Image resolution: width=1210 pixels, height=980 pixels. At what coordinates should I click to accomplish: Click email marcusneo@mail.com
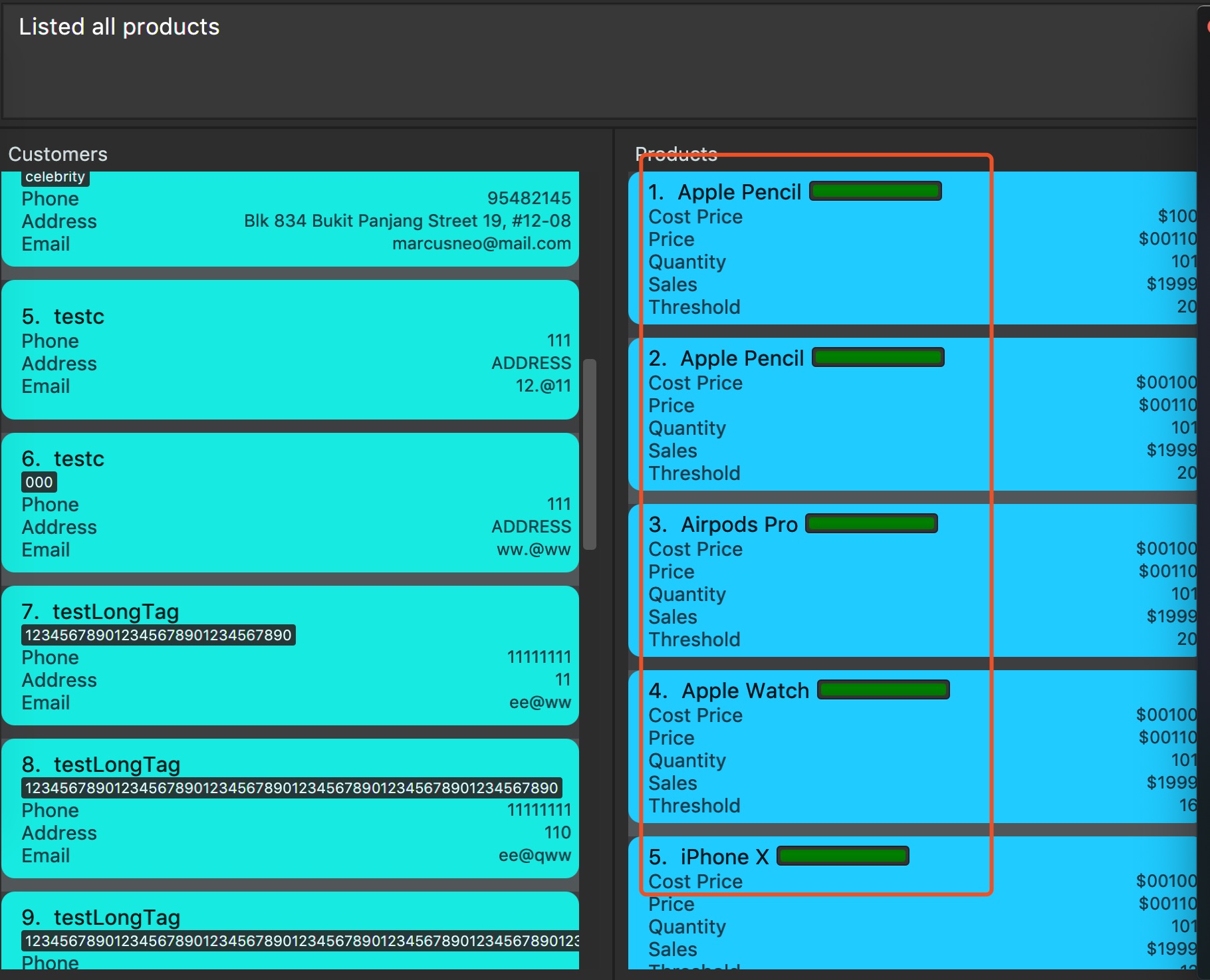point(482,243)
